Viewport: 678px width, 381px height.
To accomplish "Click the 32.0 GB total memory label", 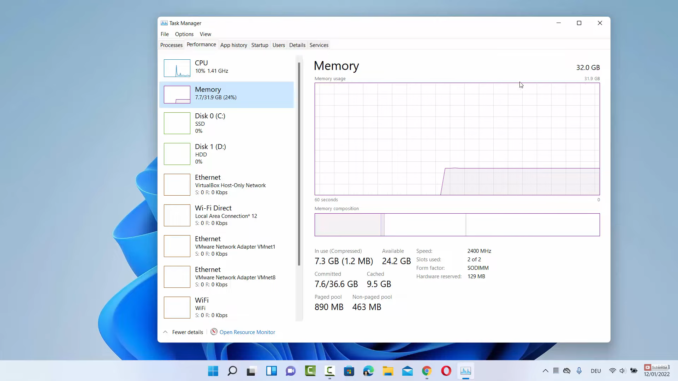I will [x=588, y=67].
